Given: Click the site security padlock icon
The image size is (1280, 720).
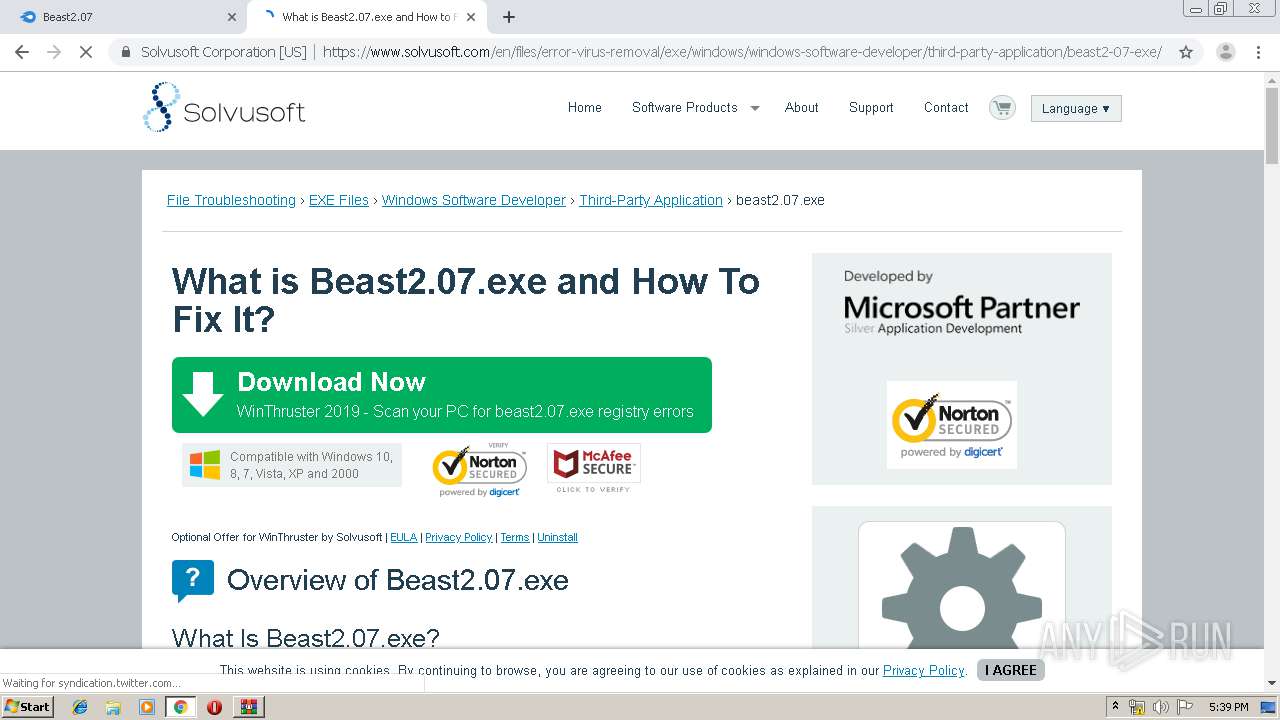Looking at the screenshot, I should pos(125,52).
